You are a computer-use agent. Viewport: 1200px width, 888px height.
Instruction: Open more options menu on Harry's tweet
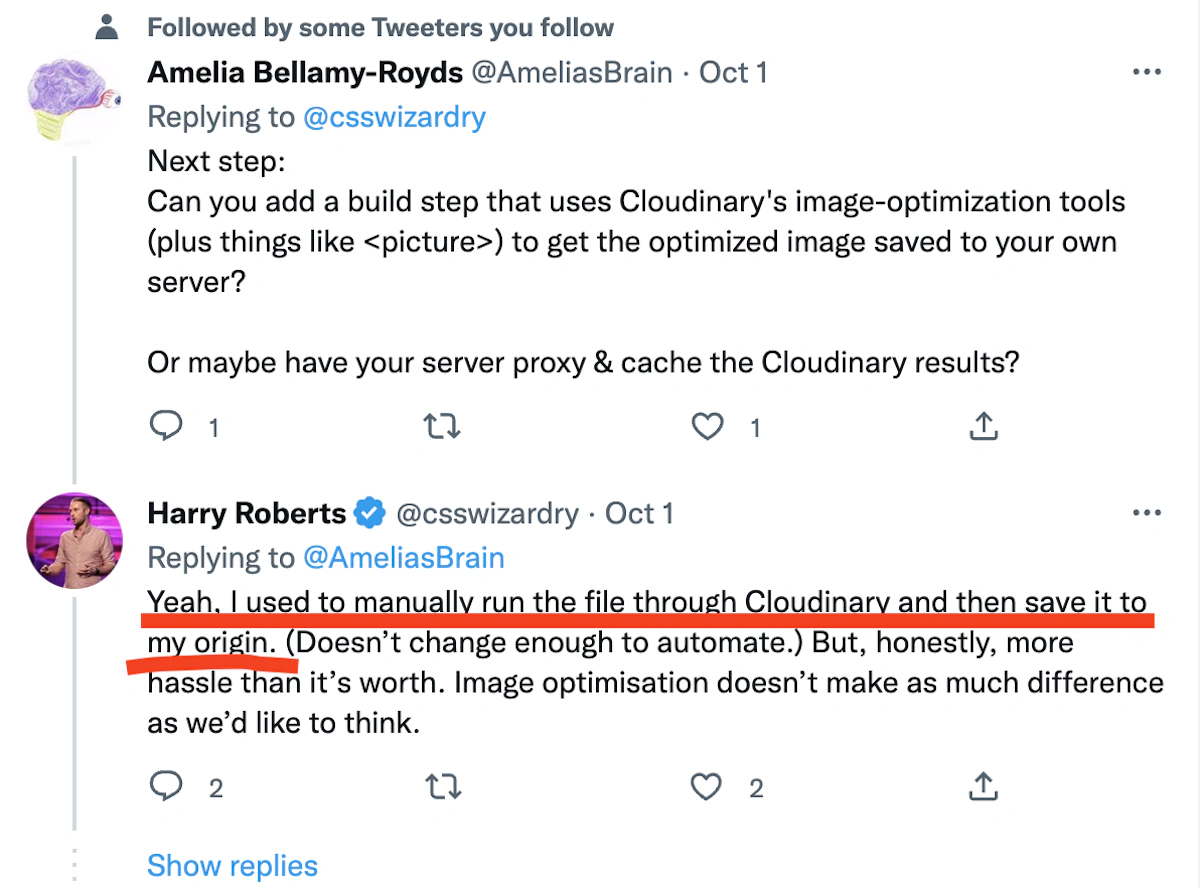click(1145, 513)
